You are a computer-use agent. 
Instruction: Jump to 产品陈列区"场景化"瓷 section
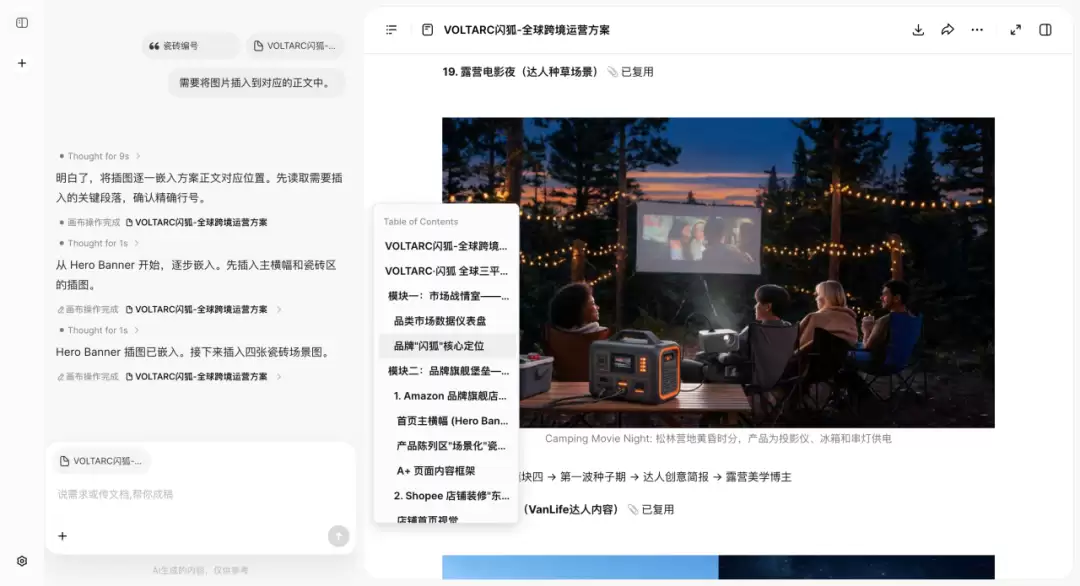448,446
